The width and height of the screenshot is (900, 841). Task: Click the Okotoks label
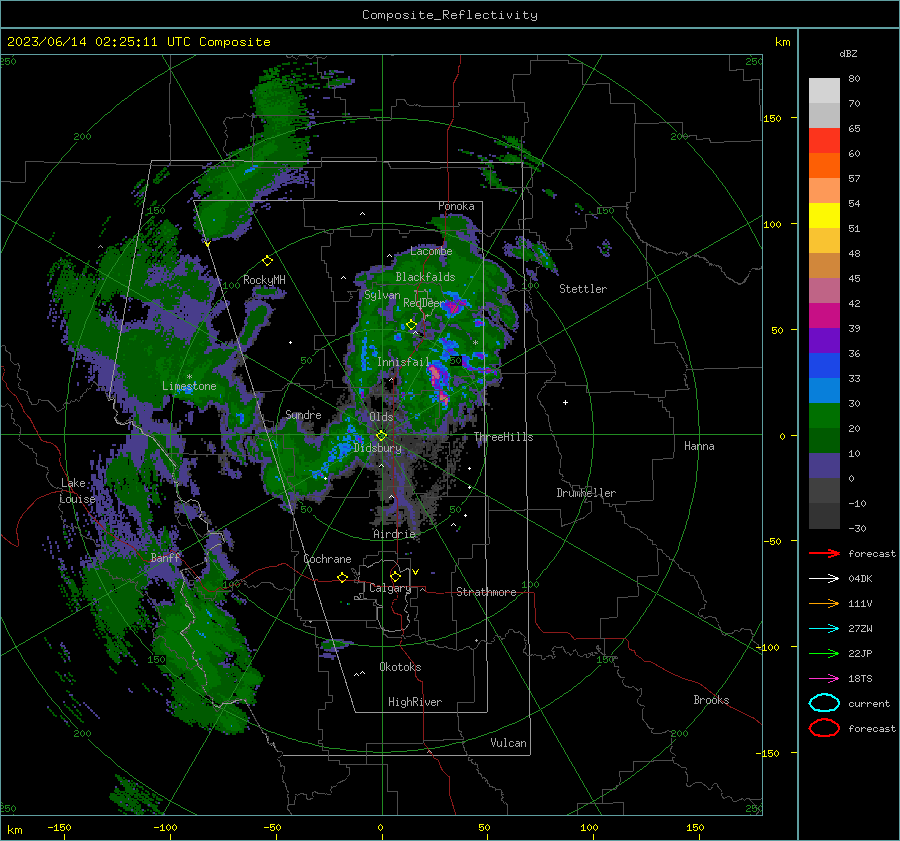click(x=400, y=667)
